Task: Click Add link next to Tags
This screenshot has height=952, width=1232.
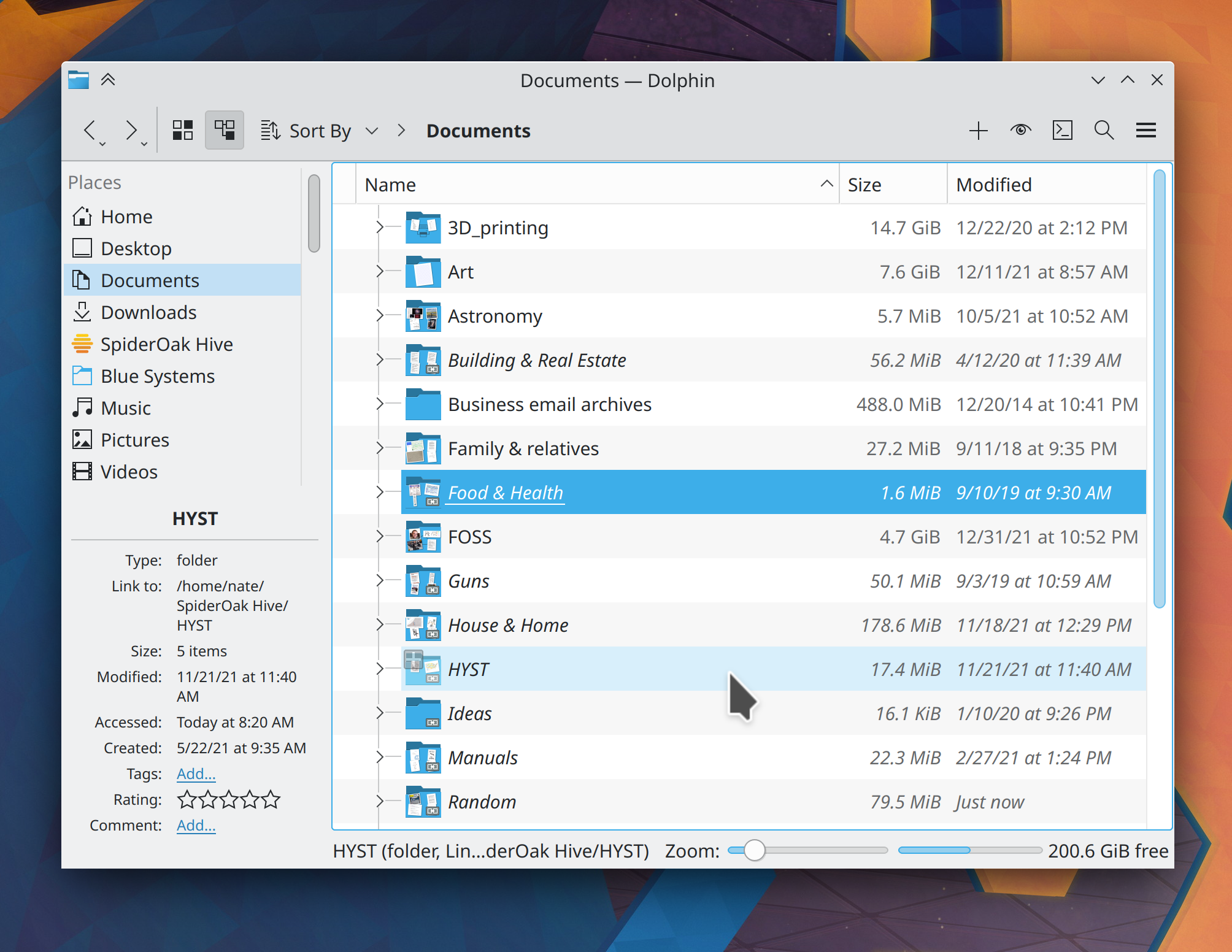Action: 196,774
